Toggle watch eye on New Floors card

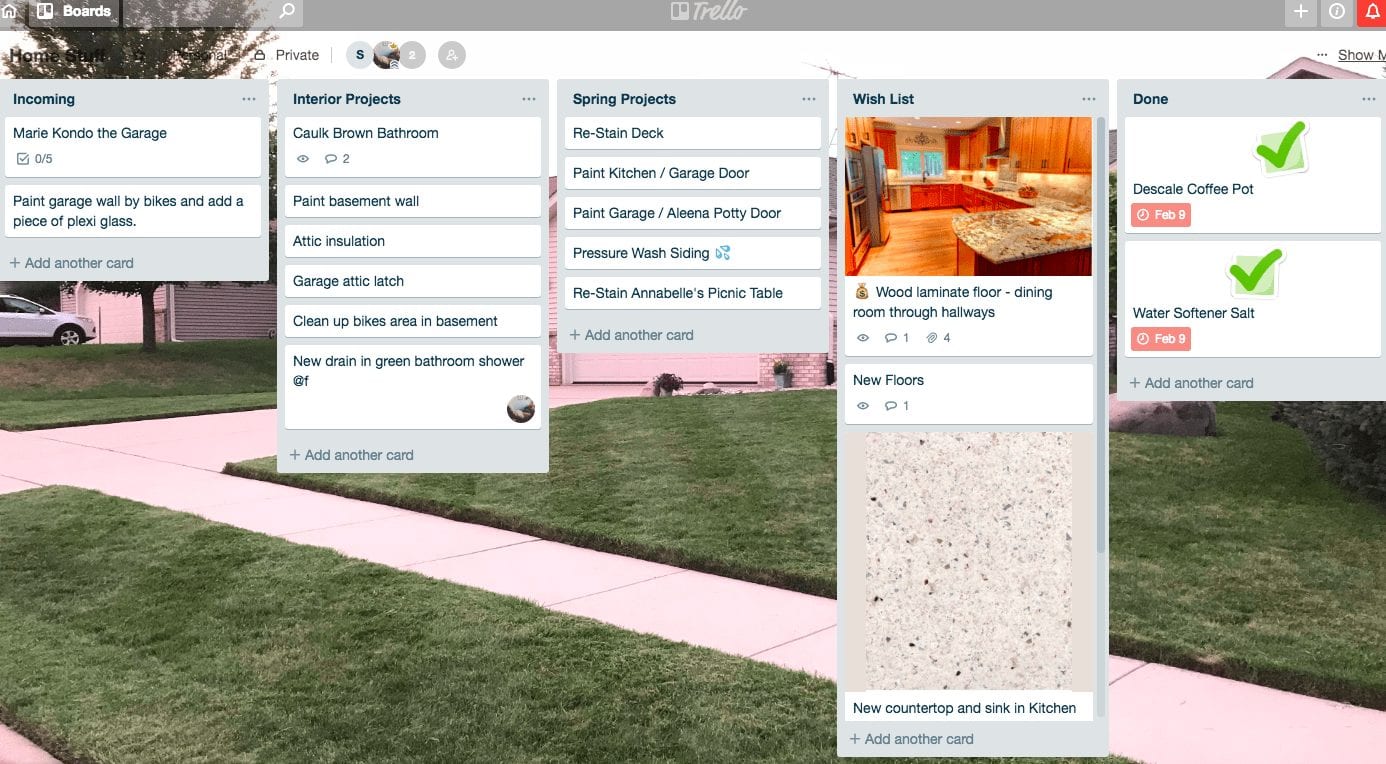click(x=863, y=406)
